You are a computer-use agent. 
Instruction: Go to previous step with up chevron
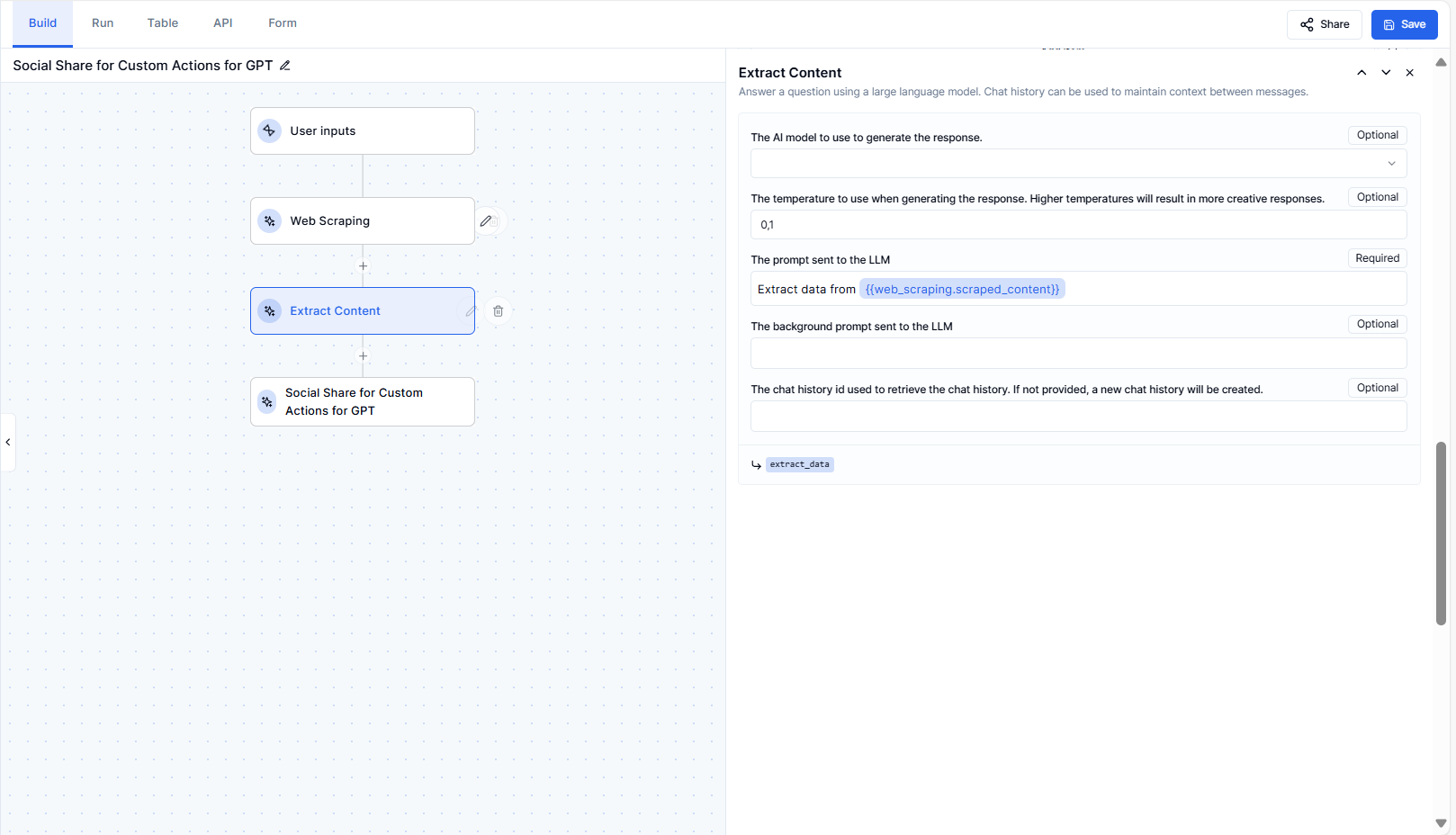click(x=1362, y=73)
